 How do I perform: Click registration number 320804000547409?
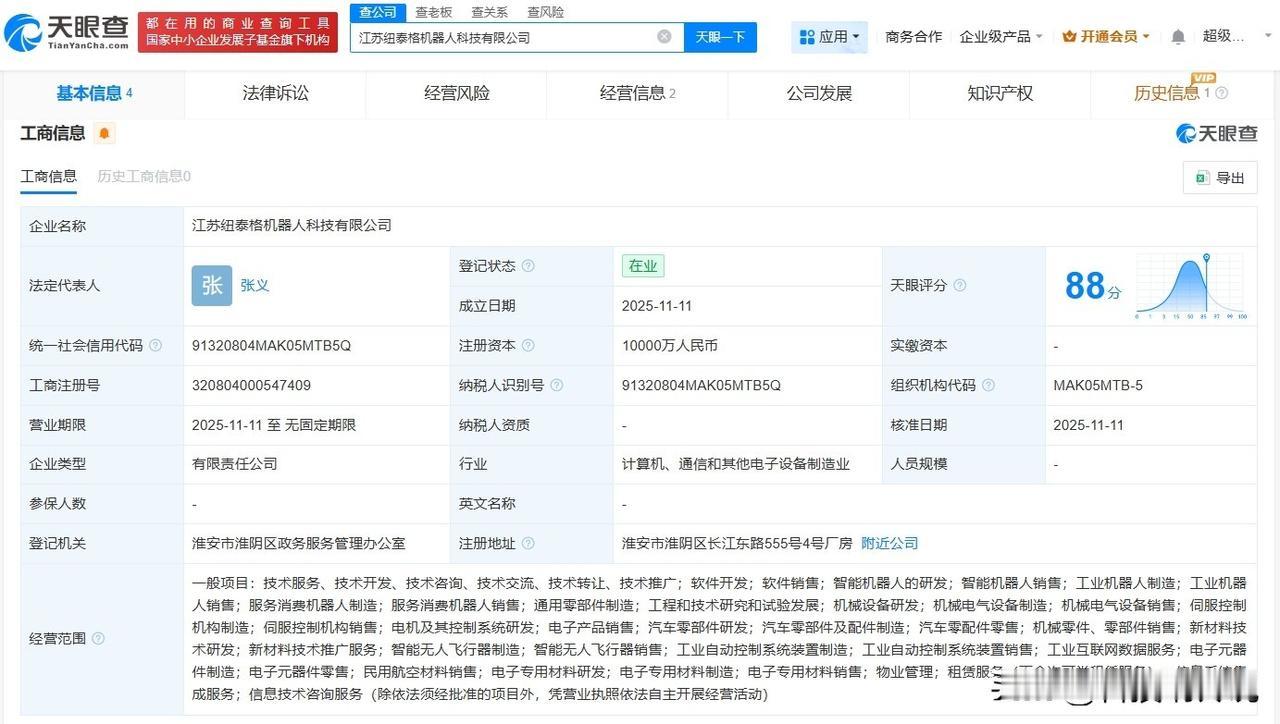[251, 385]
